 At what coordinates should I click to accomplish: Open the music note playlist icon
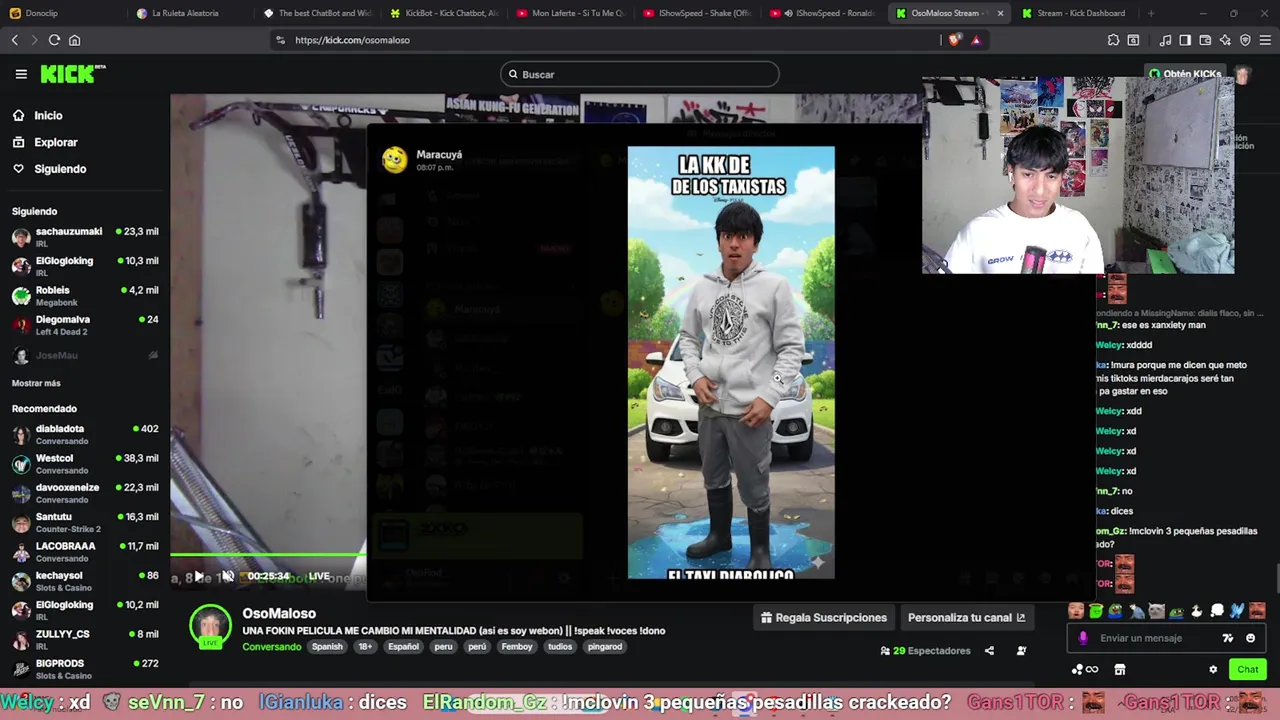point(1165,40)
